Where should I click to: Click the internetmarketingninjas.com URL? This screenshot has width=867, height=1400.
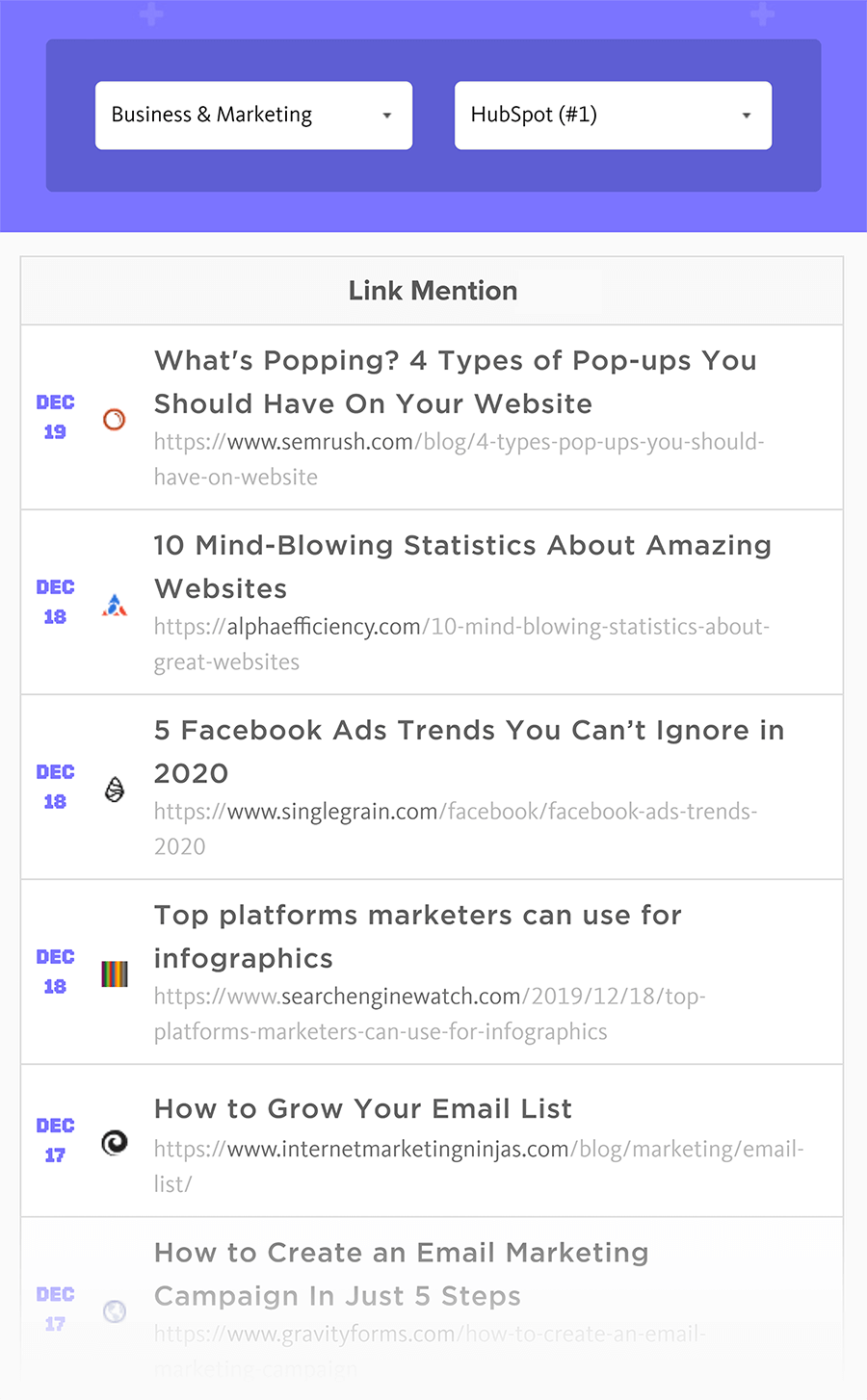(x=479, y=1166)
